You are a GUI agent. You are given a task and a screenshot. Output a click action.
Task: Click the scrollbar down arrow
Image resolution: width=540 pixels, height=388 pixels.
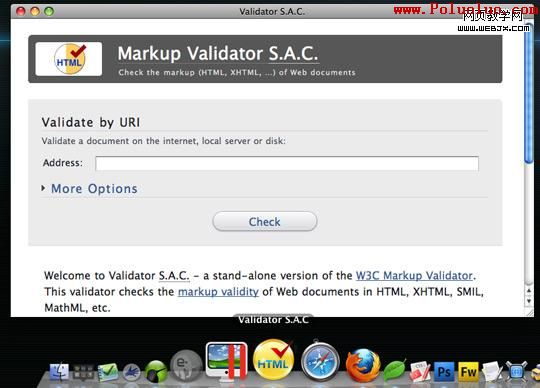529,301
